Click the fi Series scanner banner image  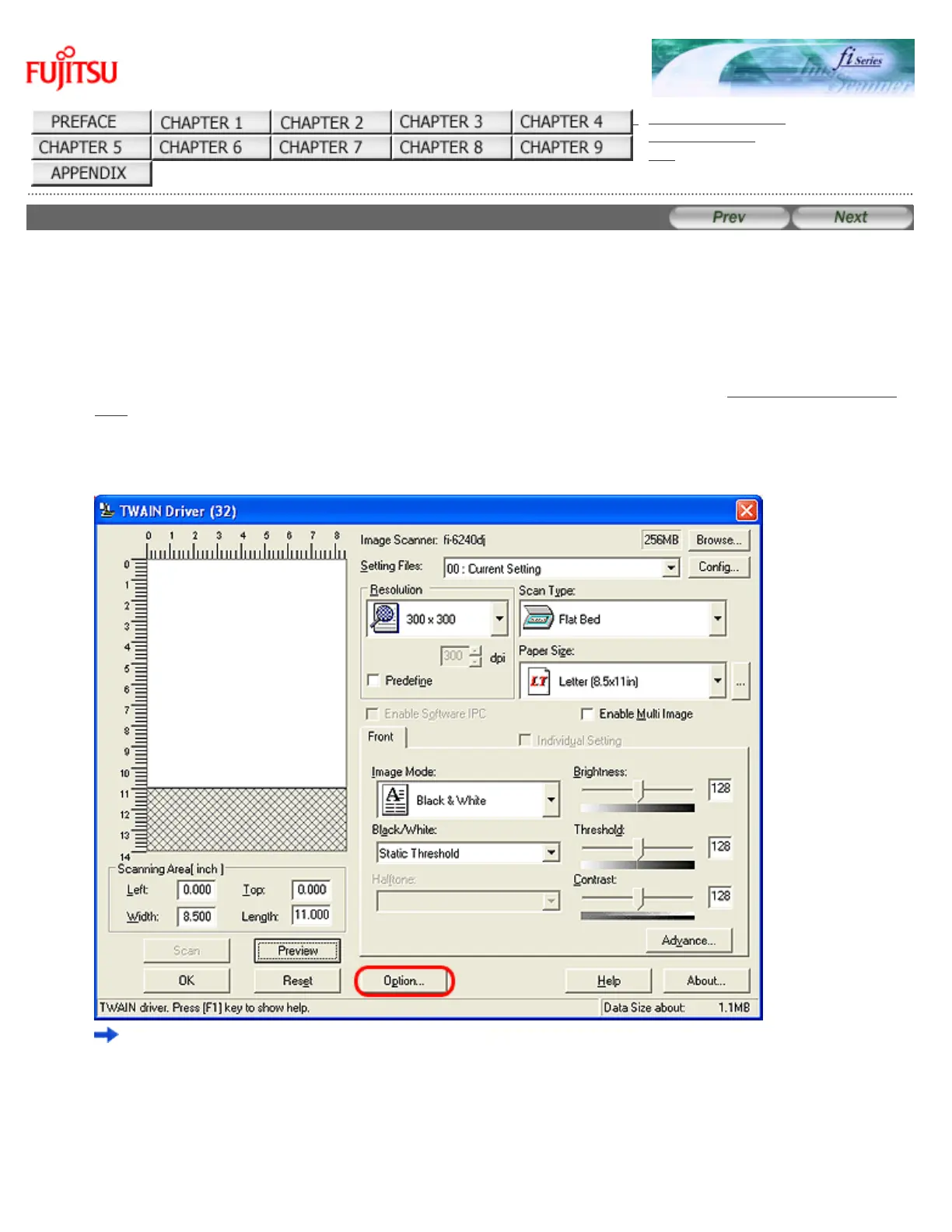click(782, 68)
